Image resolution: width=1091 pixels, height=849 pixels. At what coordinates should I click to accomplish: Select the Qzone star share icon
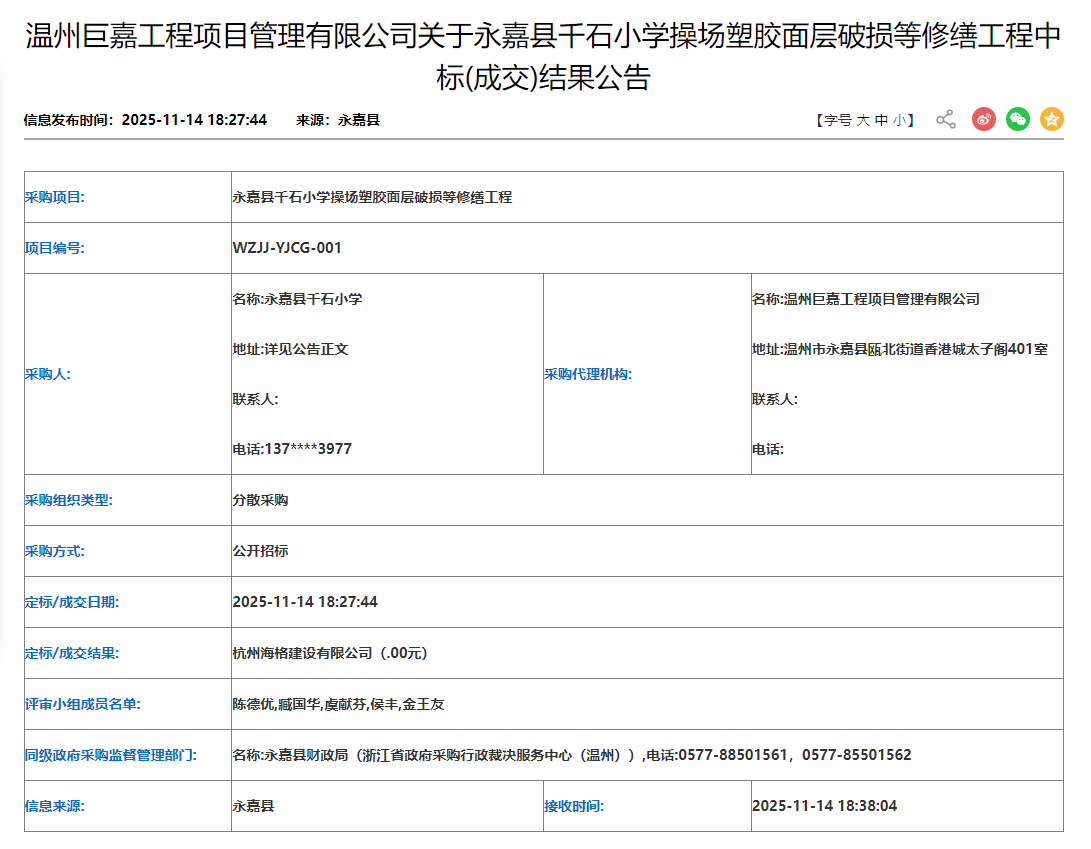pos(1052,119)
